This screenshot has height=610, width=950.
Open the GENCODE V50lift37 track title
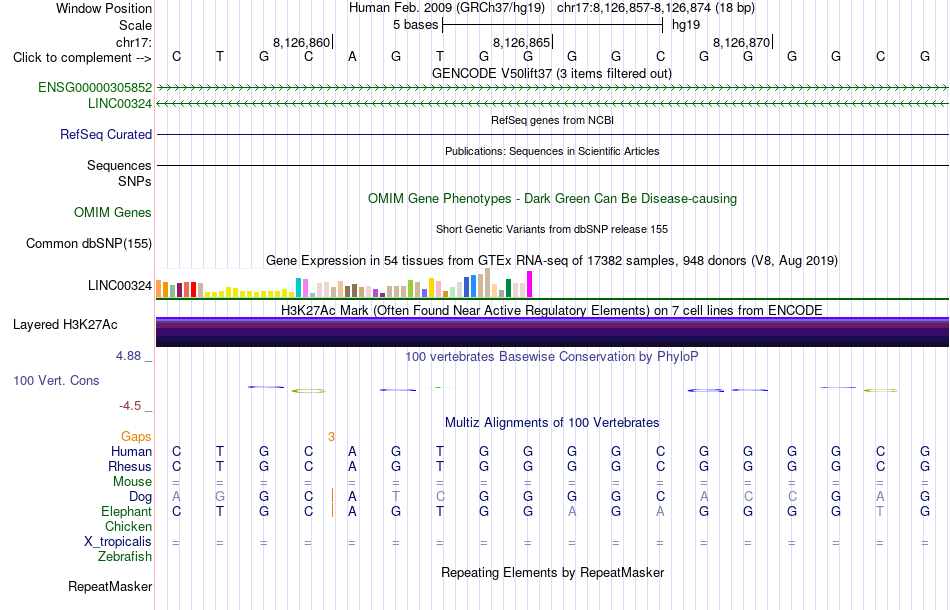pos(552,73)
